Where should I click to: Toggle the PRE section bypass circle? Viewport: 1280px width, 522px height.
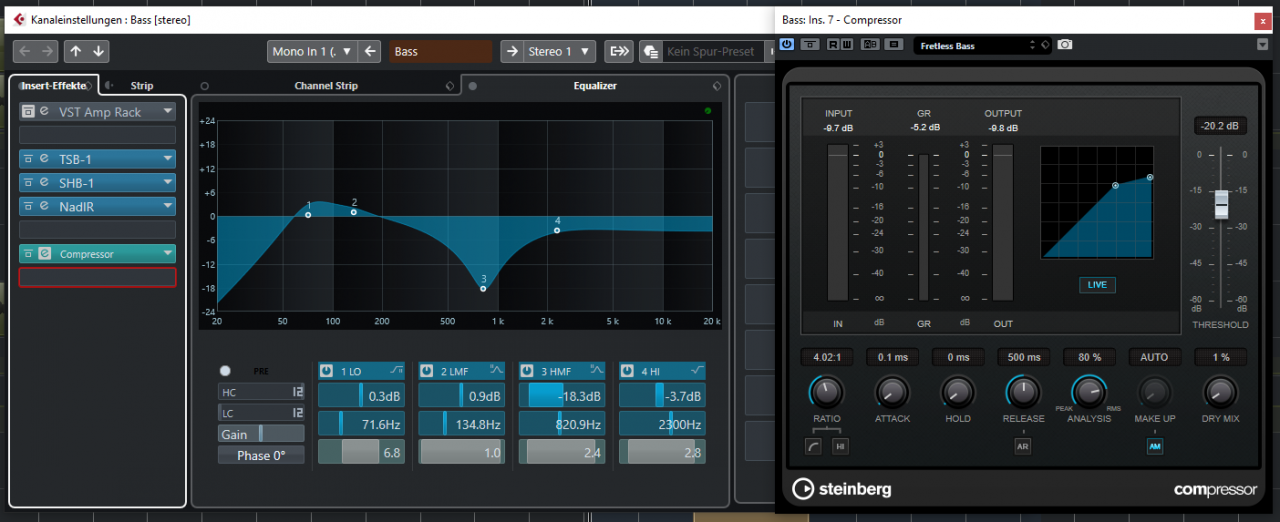click(x=225, y=370)
